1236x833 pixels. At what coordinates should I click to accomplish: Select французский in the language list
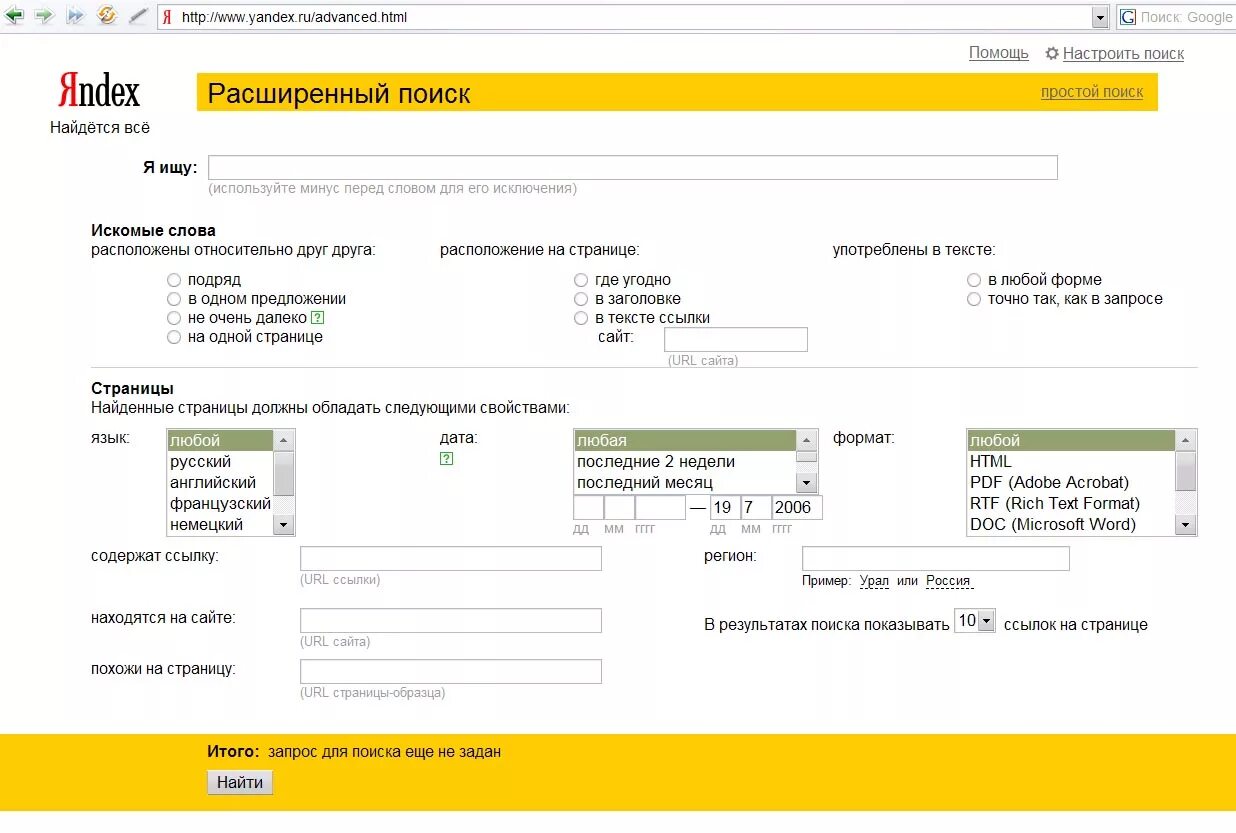[x=220, y=503]
